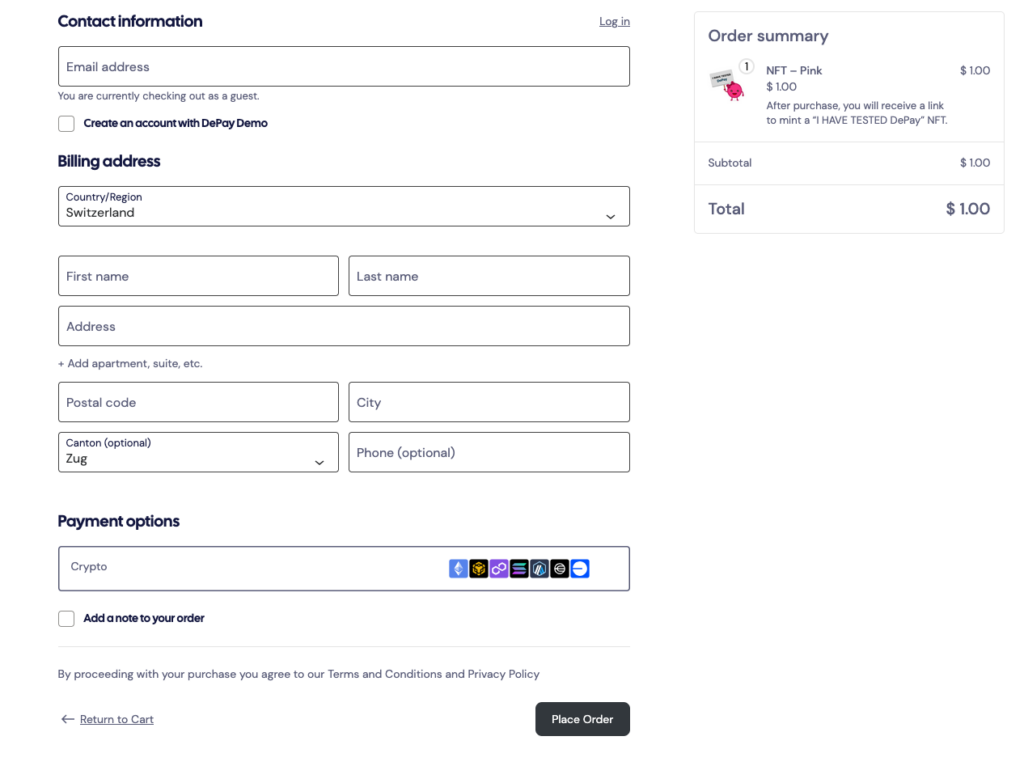Expand + Add apartment, suite, etc.
The image size is (1024, 766).
130,364
